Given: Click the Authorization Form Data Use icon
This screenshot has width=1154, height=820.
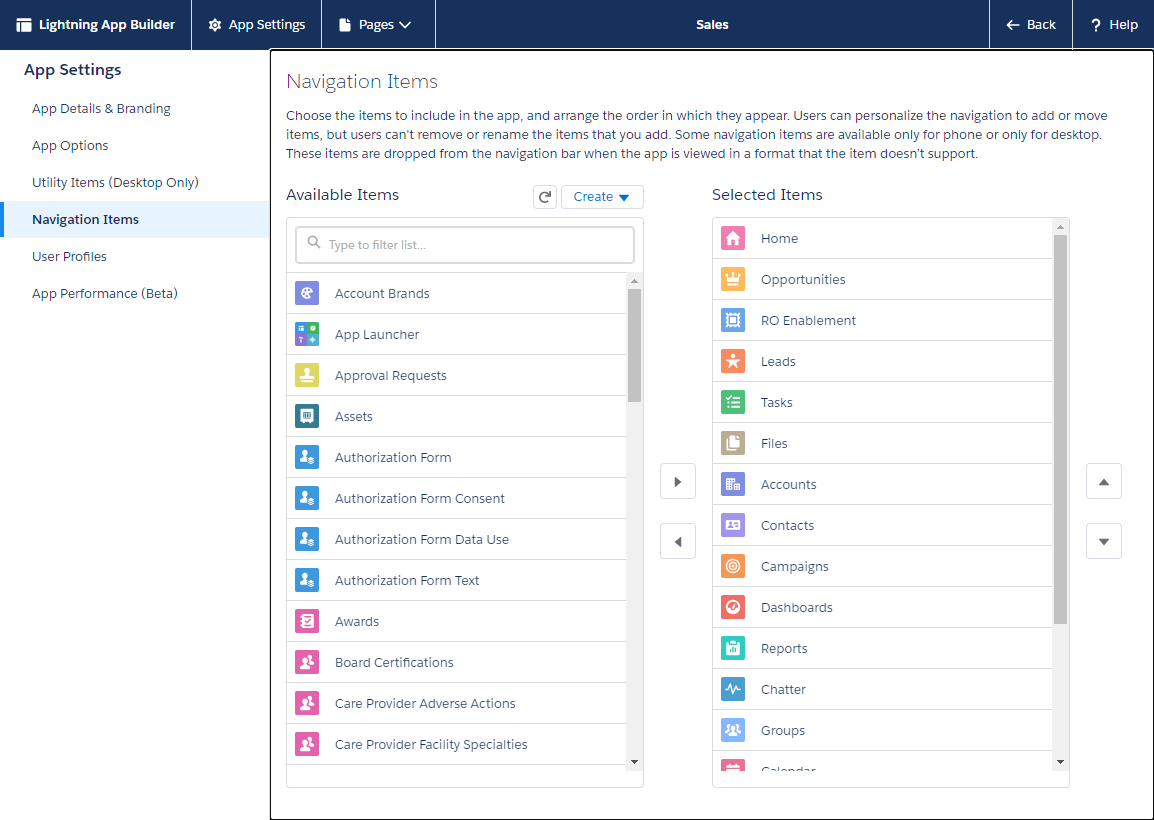Looking at the screenshot, I should pyautogui.click(x=307, y=539).
